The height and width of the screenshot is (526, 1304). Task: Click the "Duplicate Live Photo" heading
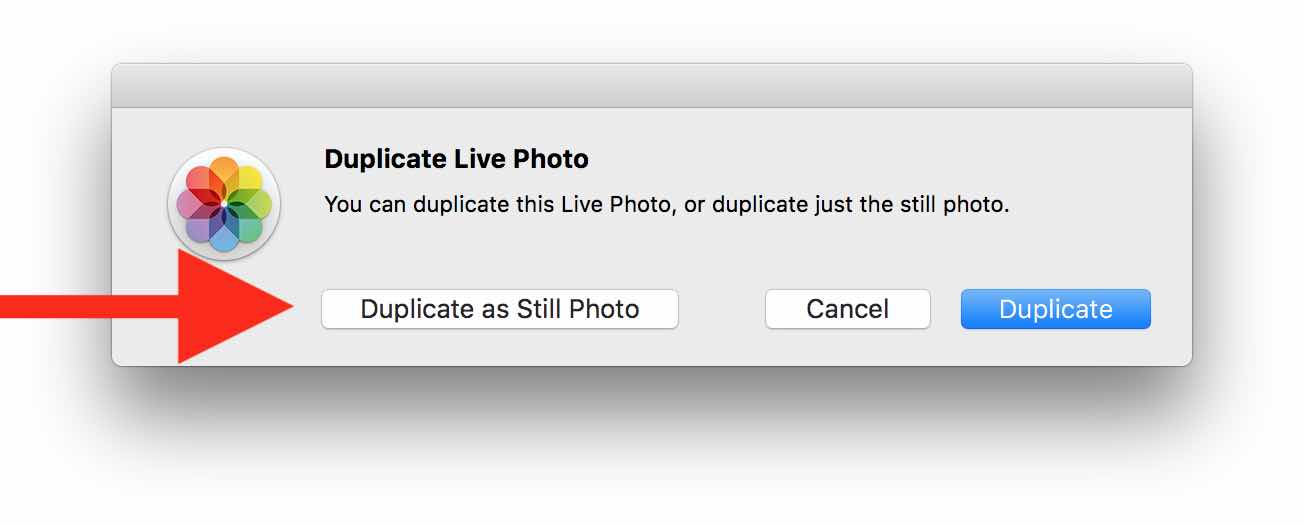coord(456,159)
